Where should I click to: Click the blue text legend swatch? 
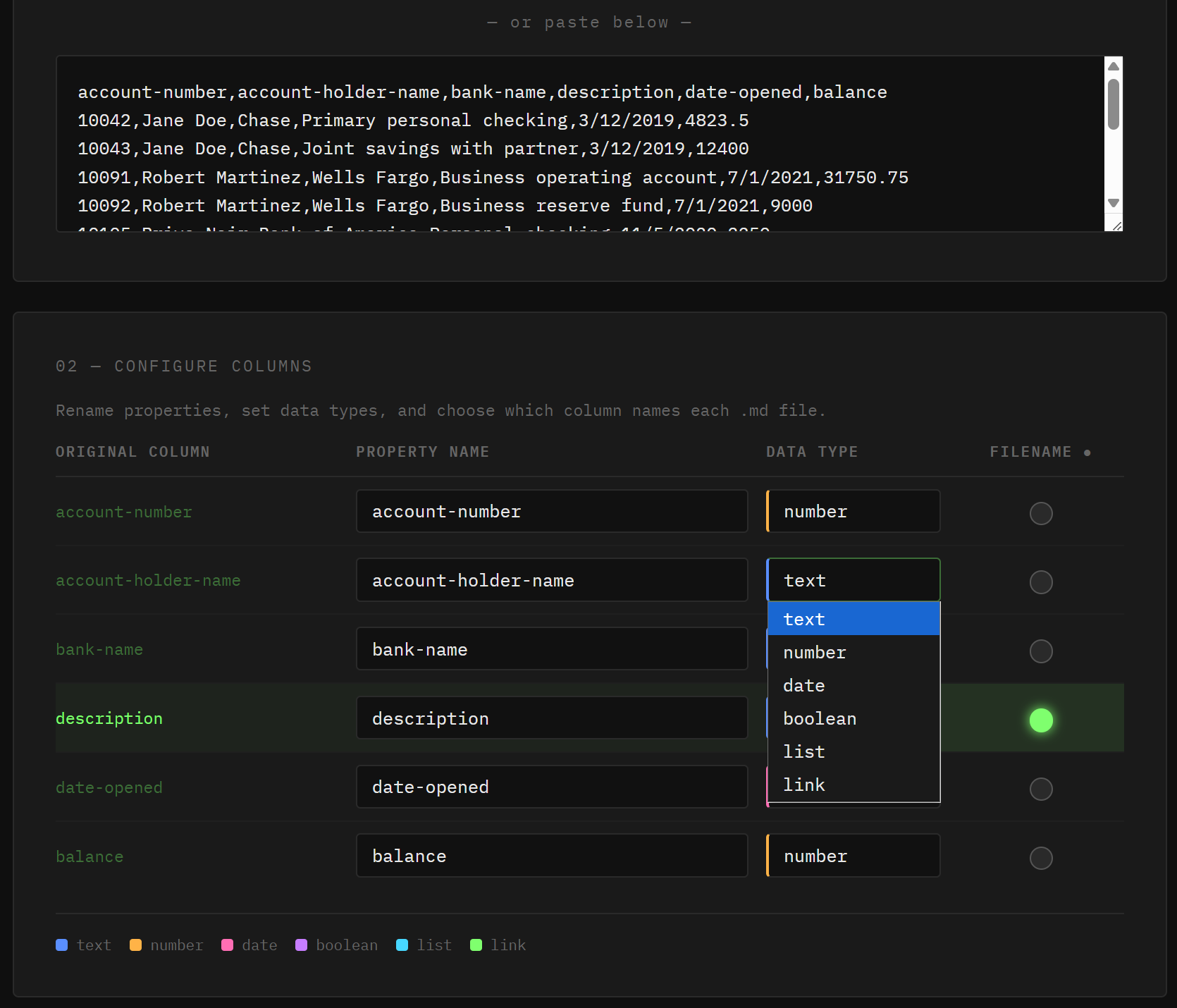(x=62, y=945)
